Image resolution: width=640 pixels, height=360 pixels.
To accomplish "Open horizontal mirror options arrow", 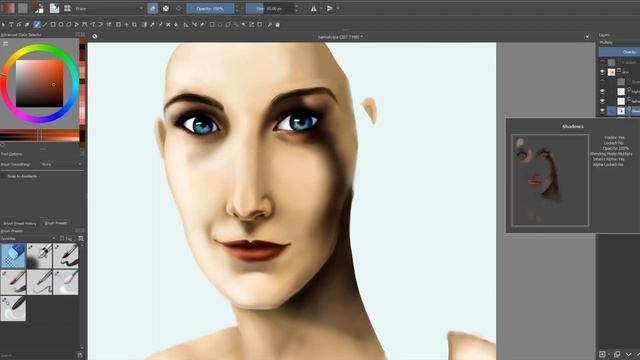I will 321,8.
